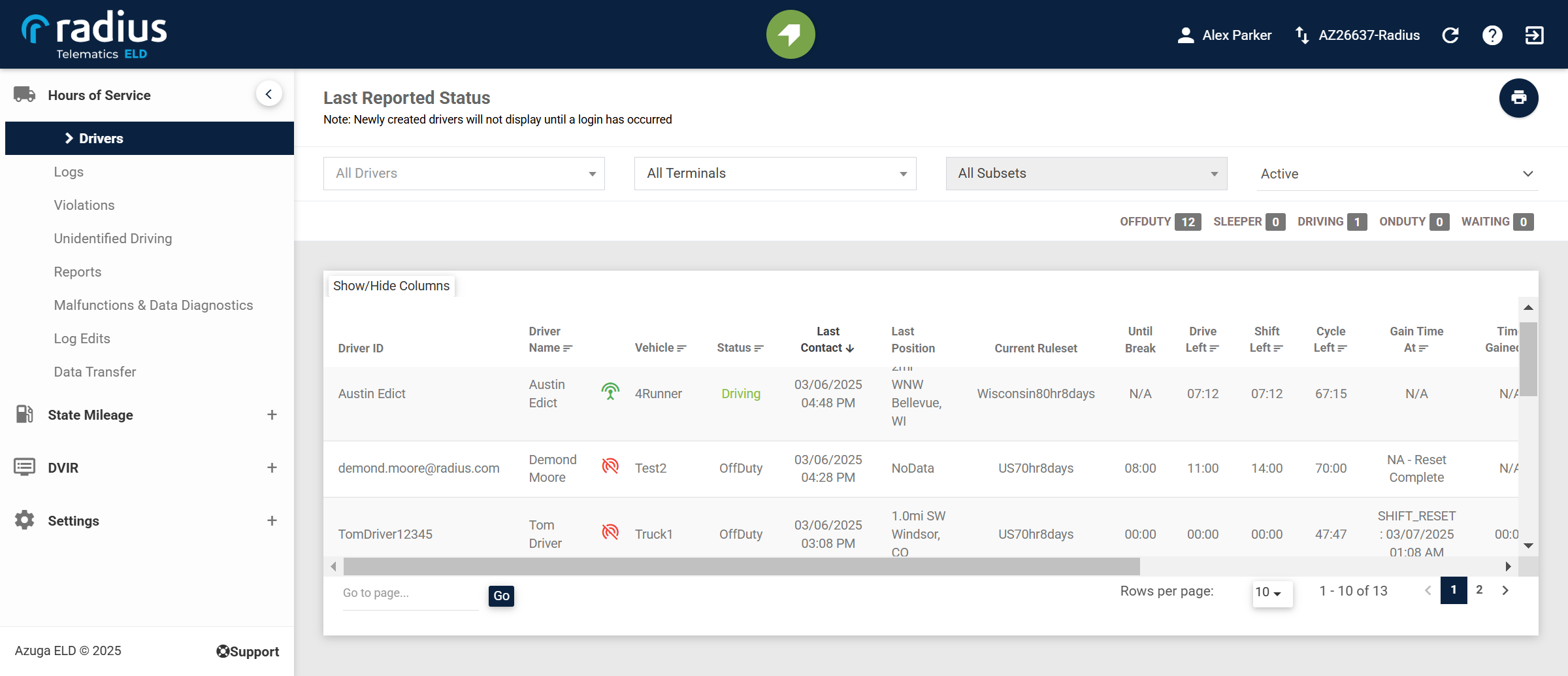The height and width of the screenshot is (676, 1568).
Task: Collapse the sidebar with the chevron button
Action: click(269, 94)
